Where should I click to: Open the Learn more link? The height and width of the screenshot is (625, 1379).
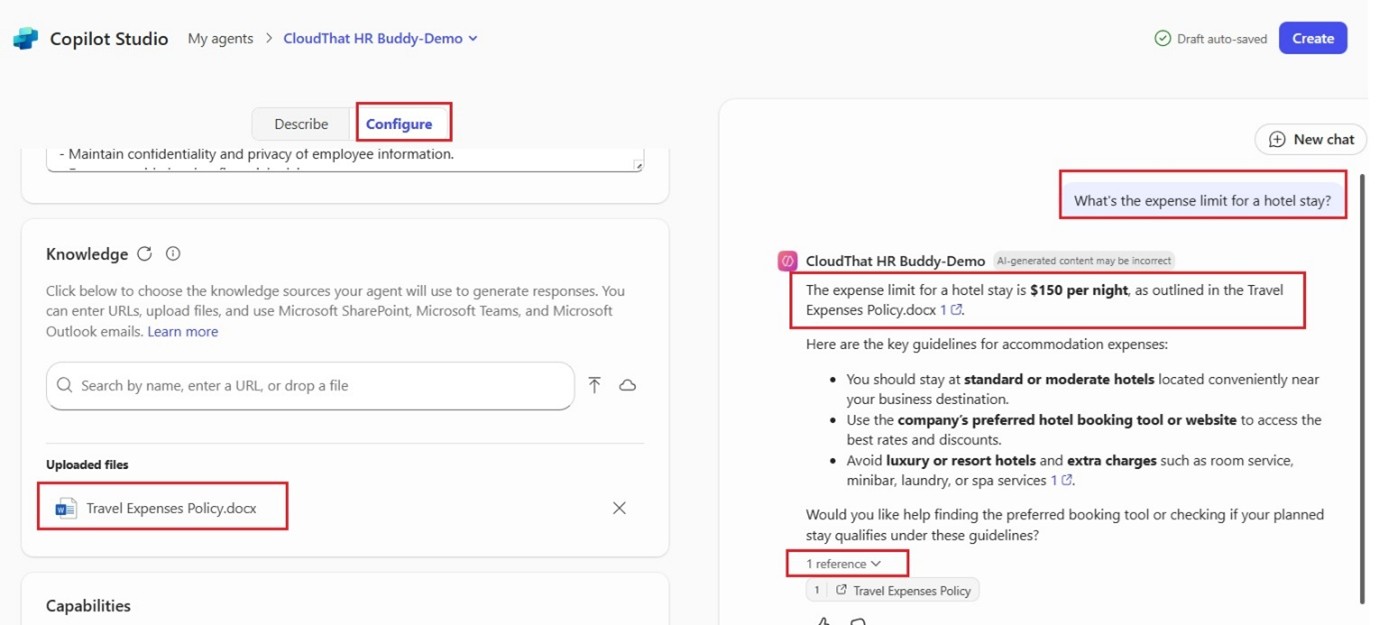(x=183, y=331)
